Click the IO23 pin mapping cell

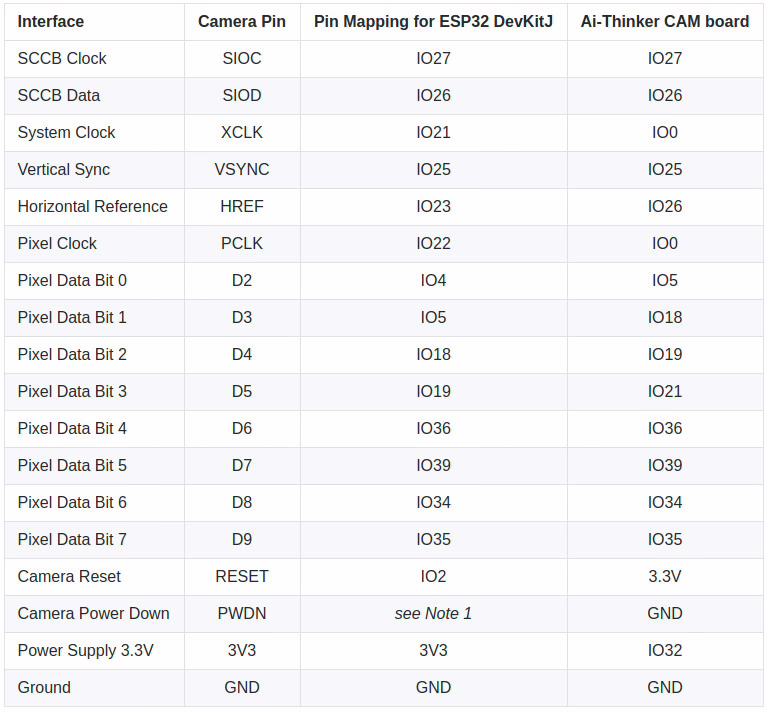(433, 206)
